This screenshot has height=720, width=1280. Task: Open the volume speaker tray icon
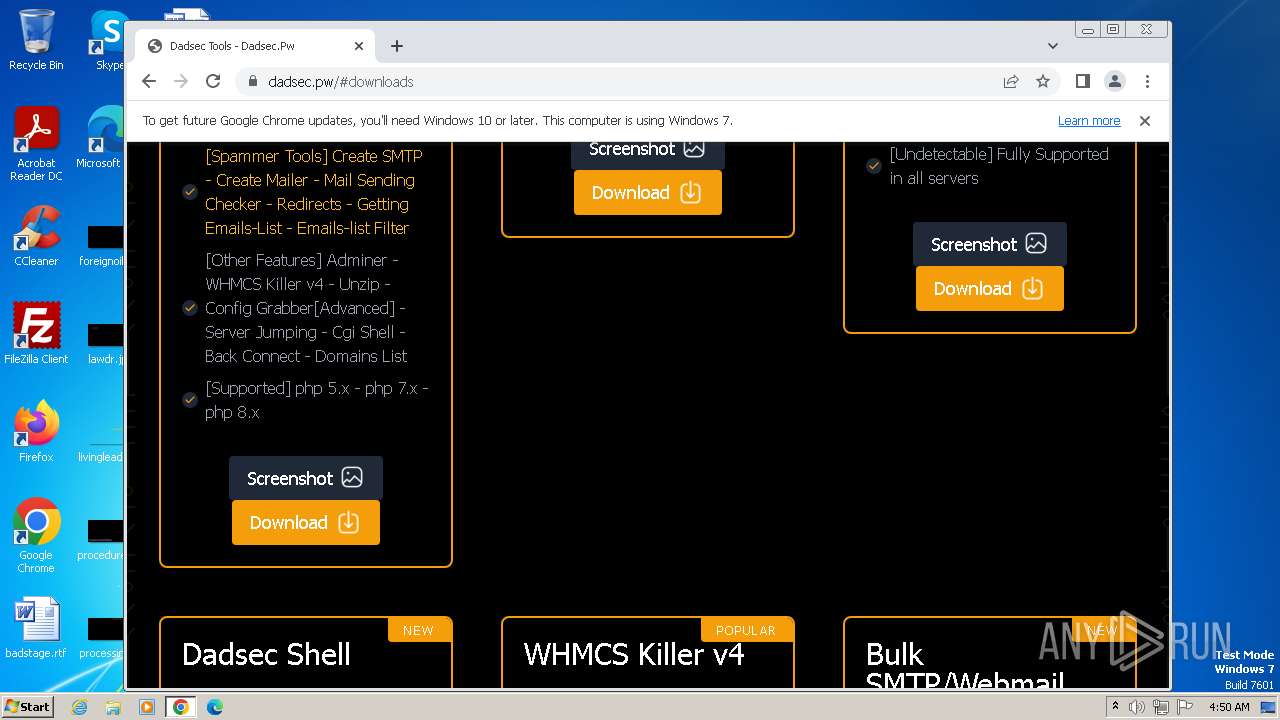1137,707
